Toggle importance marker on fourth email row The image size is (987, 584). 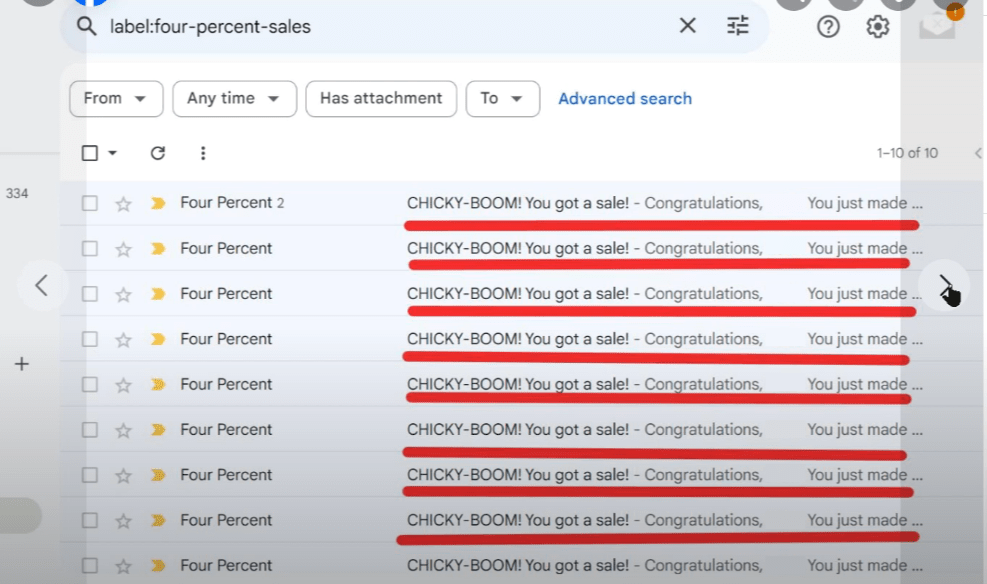pyautogui.click(x=158, y=339)
